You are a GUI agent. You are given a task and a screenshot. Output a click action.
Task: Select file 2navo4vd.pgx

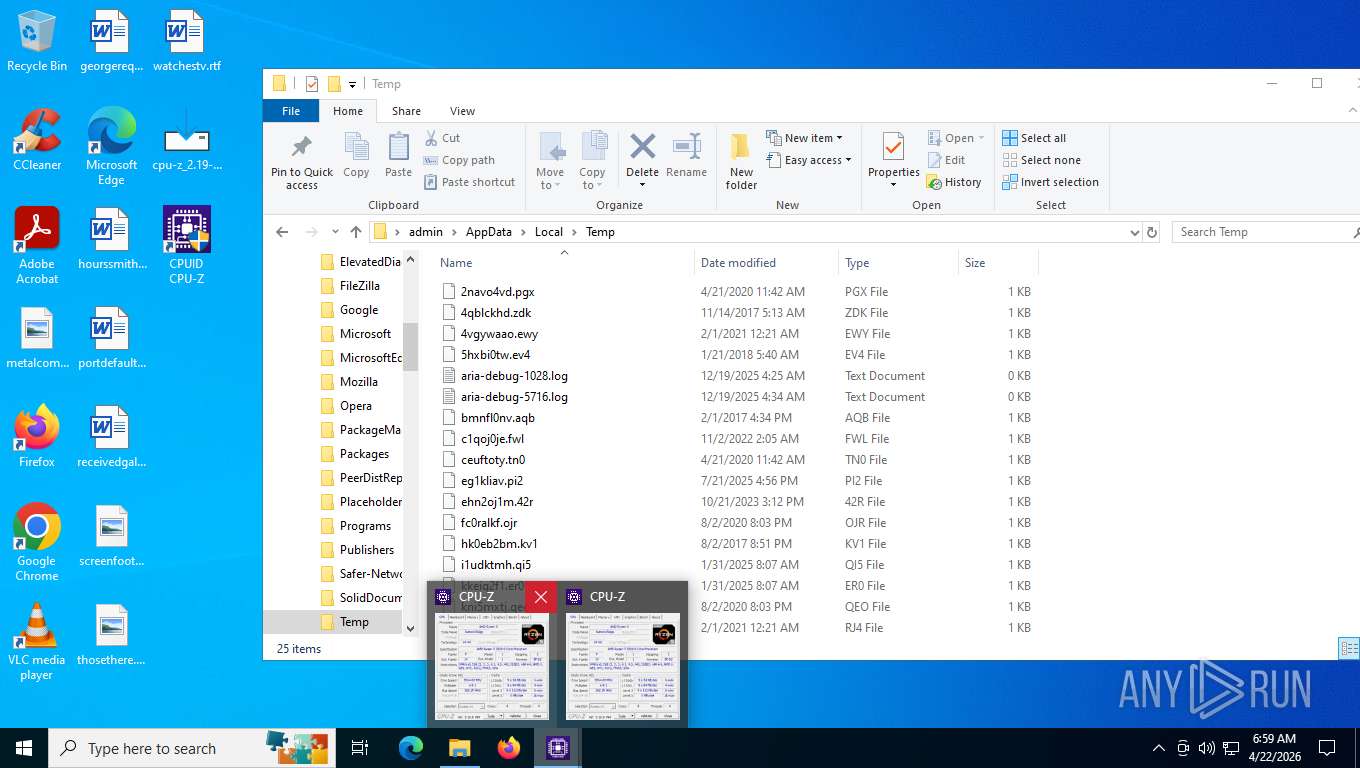point(497,292)
